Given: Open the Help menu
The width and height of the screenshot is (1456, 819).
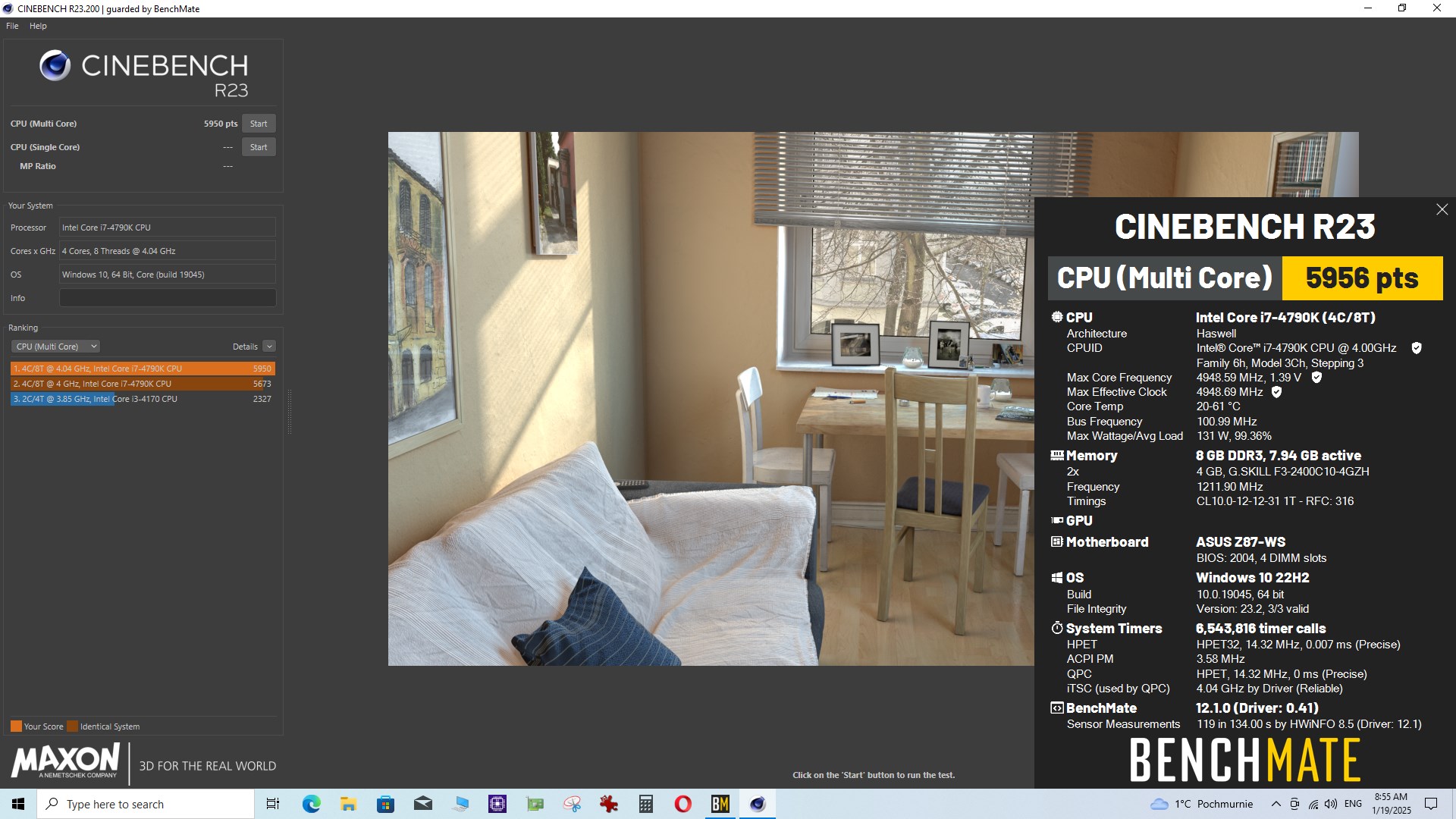Looking at the screenshot, I should pos(38,26).
